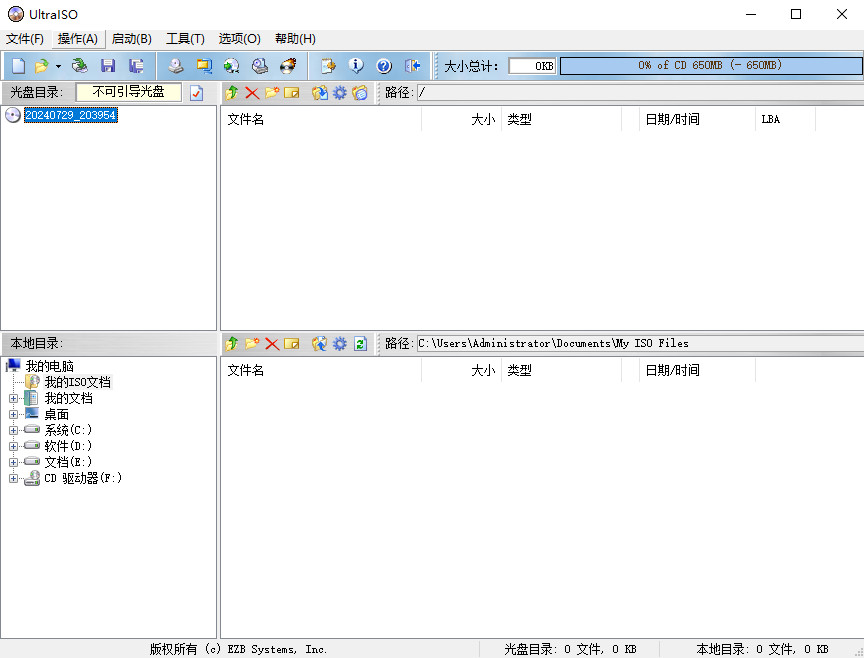Open the dropdown arrow next to Open icon
This screenshot has width=864, height=658.
pos(57,65)
